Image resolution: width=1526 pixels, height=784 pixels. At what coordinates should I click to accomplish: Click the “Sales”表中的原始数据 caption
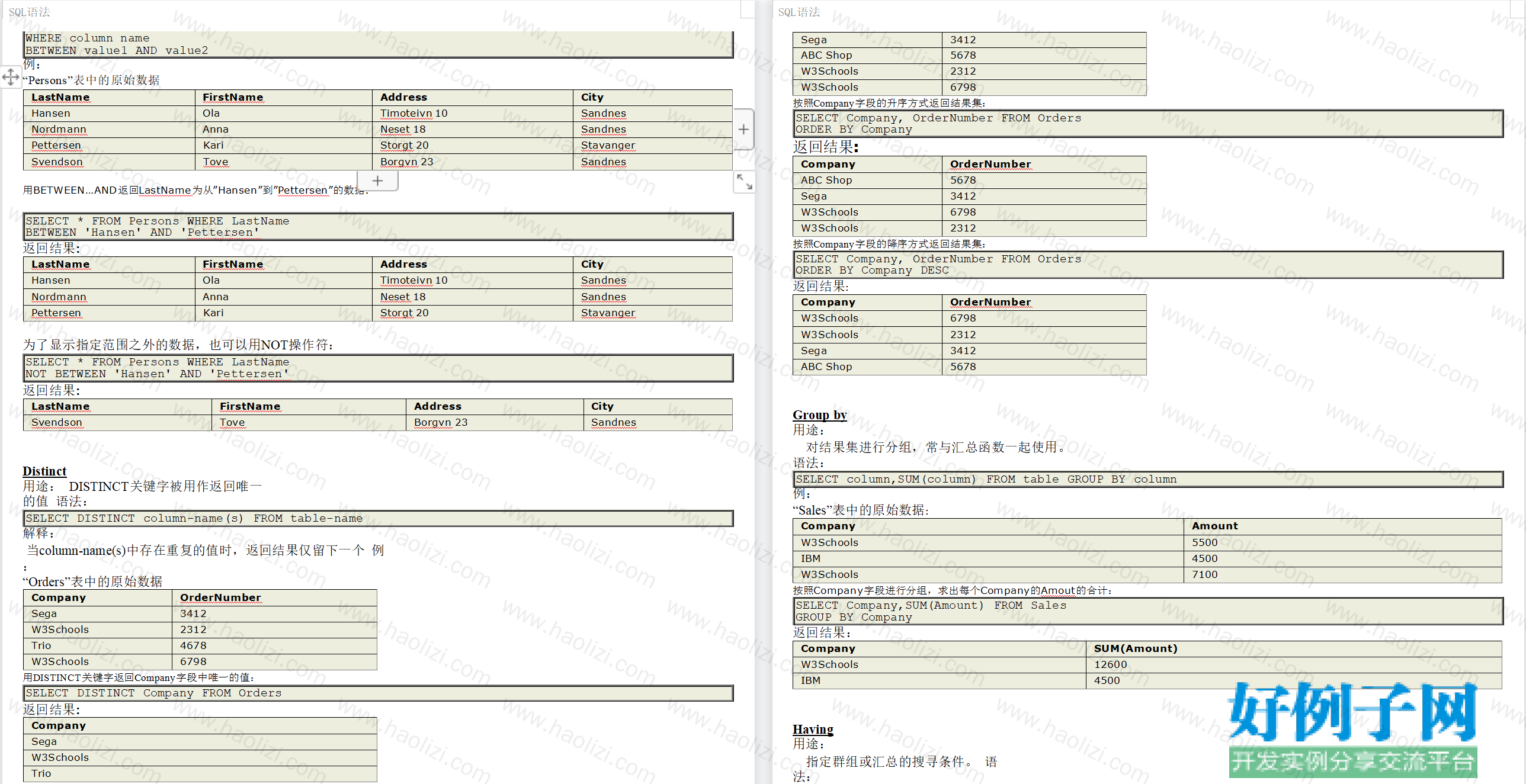click(x=861, y=510)
